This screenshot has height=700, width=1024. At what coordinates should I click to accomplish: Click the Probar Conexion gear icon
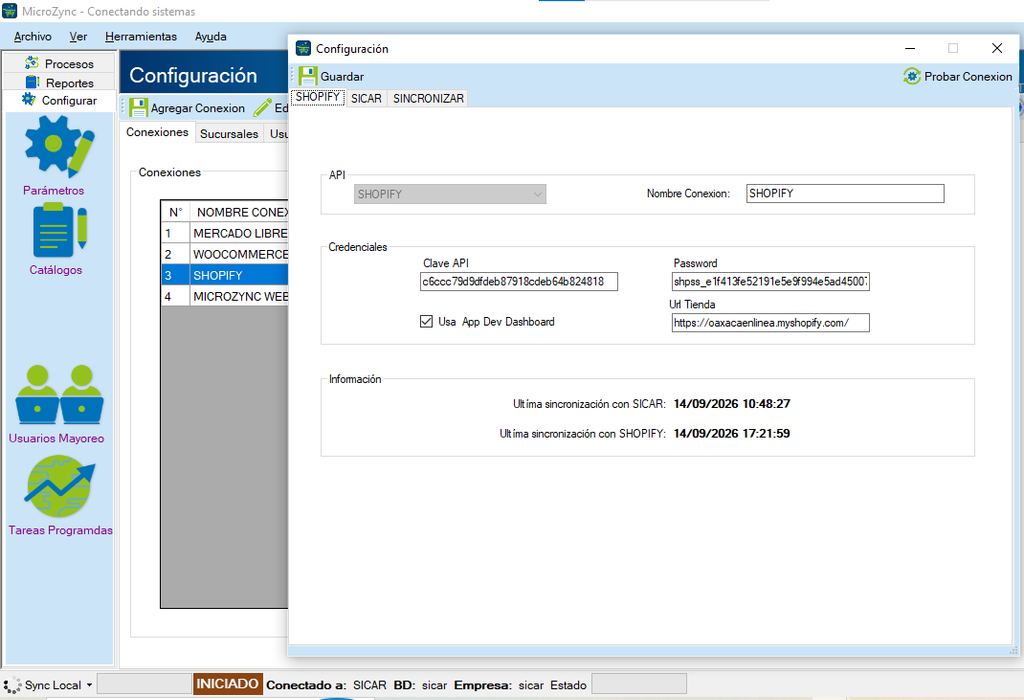coord(912,76)
